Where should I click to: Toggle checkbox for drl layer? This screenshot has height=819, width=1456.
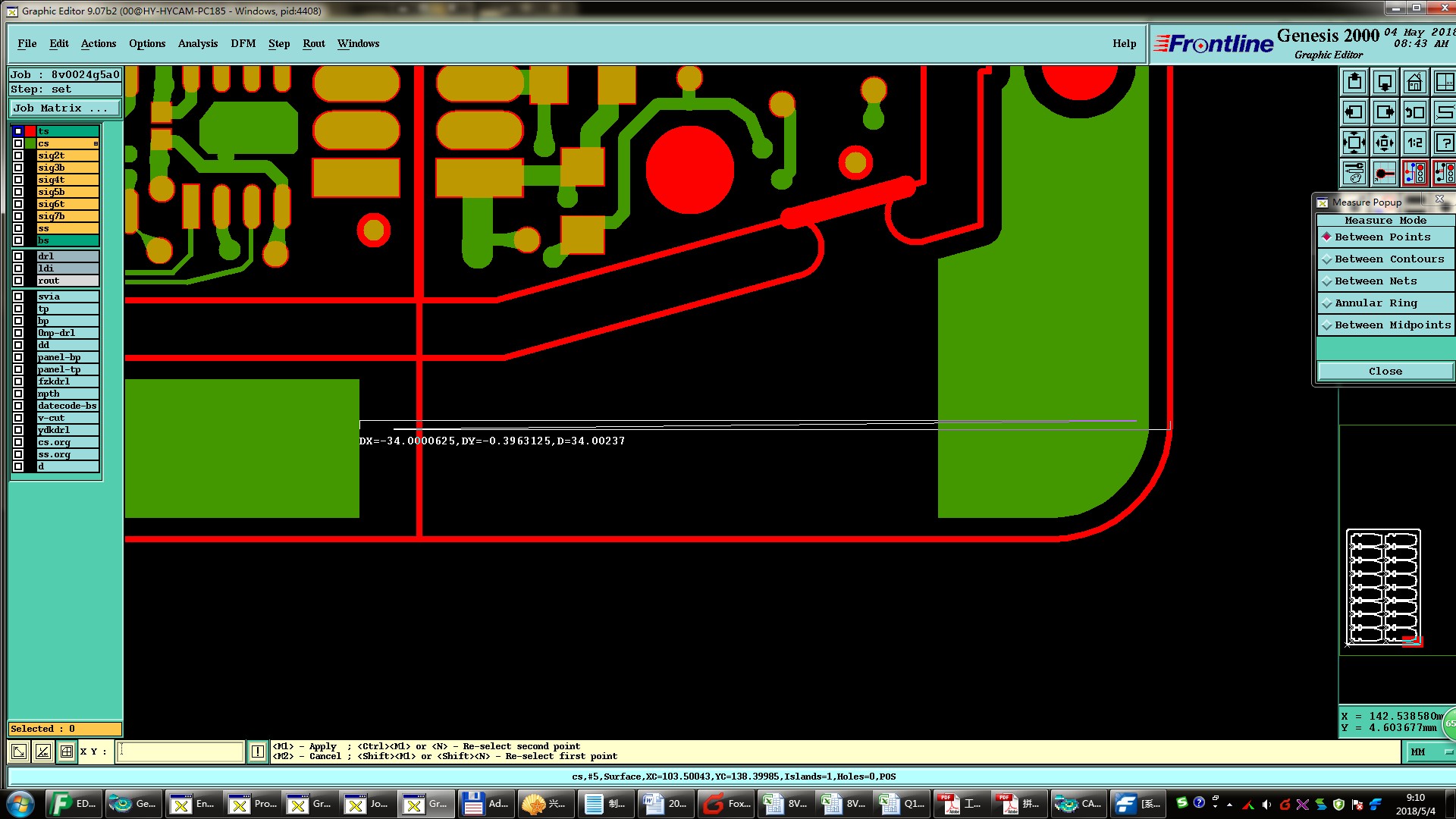(18, 256)
